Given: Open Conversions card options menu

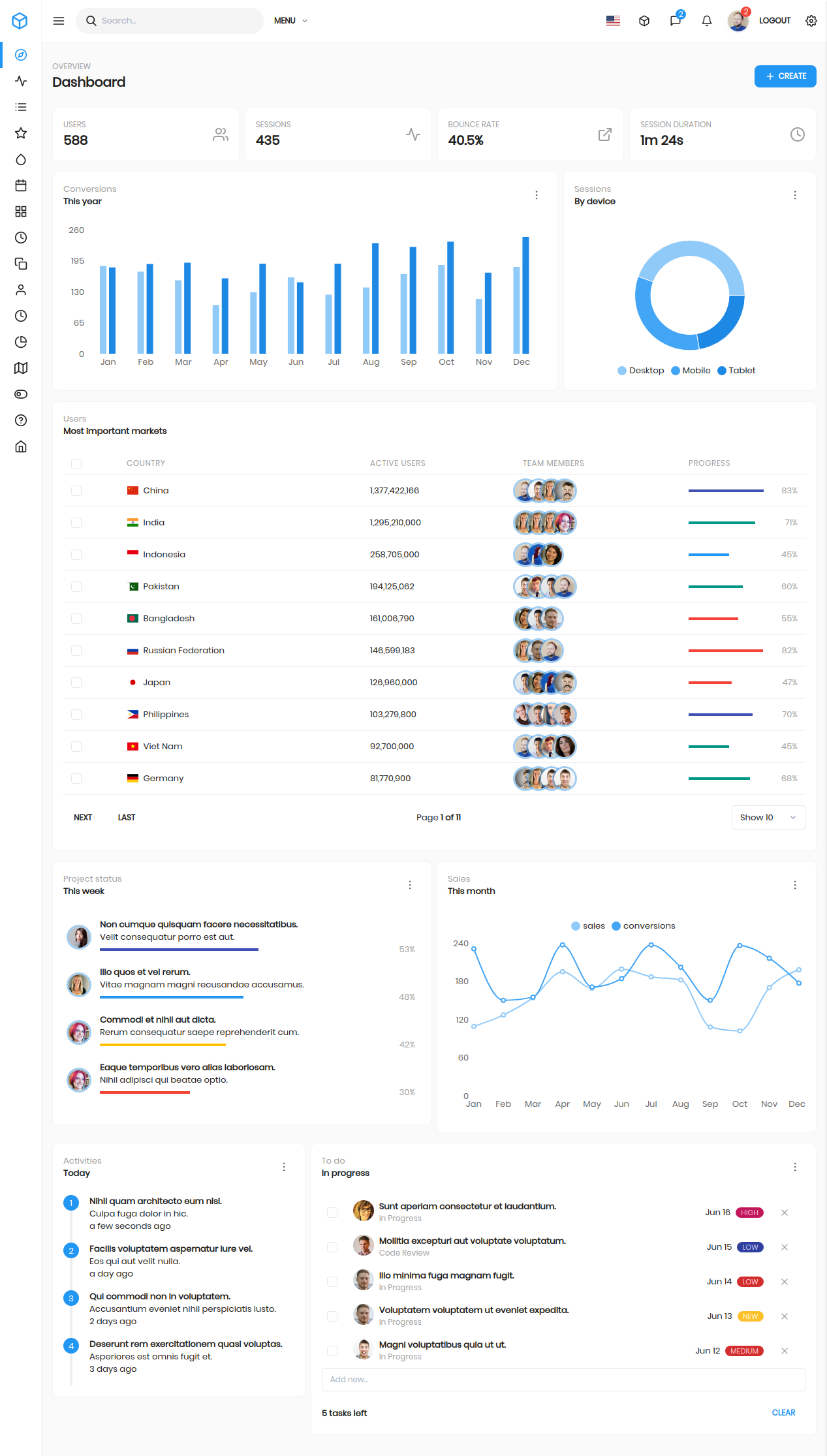Looking at the screenshot, I should [537, 195].
